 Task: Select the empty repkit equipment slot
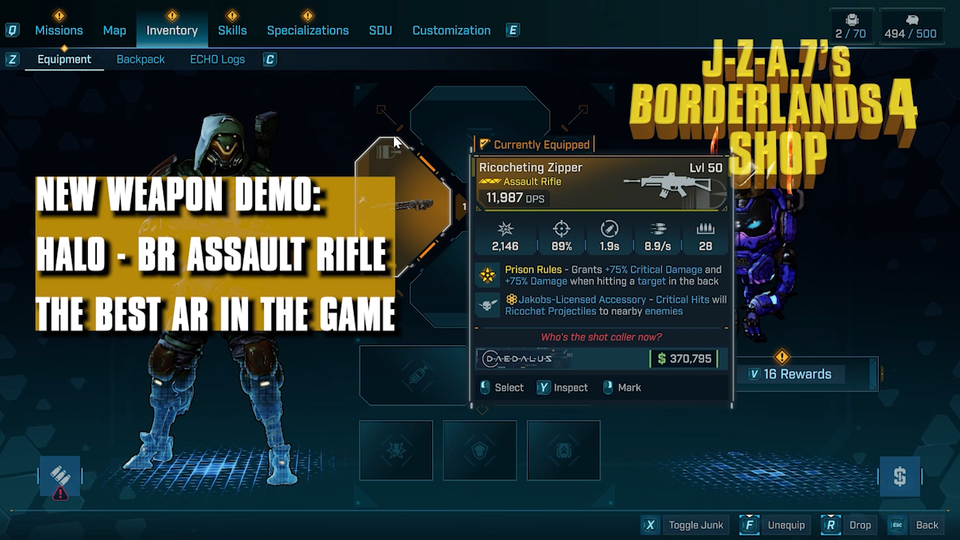tap(396, 451)
